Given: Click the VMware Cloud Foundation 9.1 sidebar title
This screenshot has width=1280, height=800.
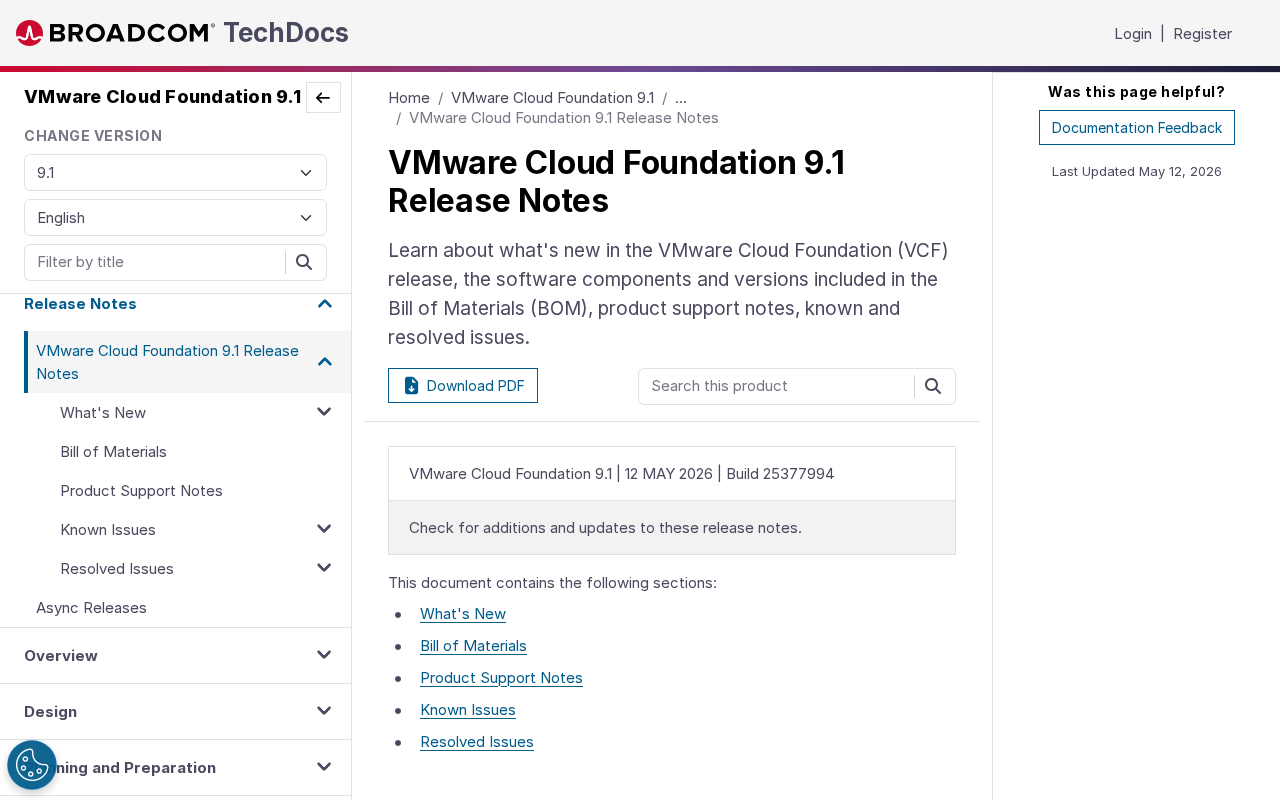Looking at the screenshot, I should tap(162, 97).
